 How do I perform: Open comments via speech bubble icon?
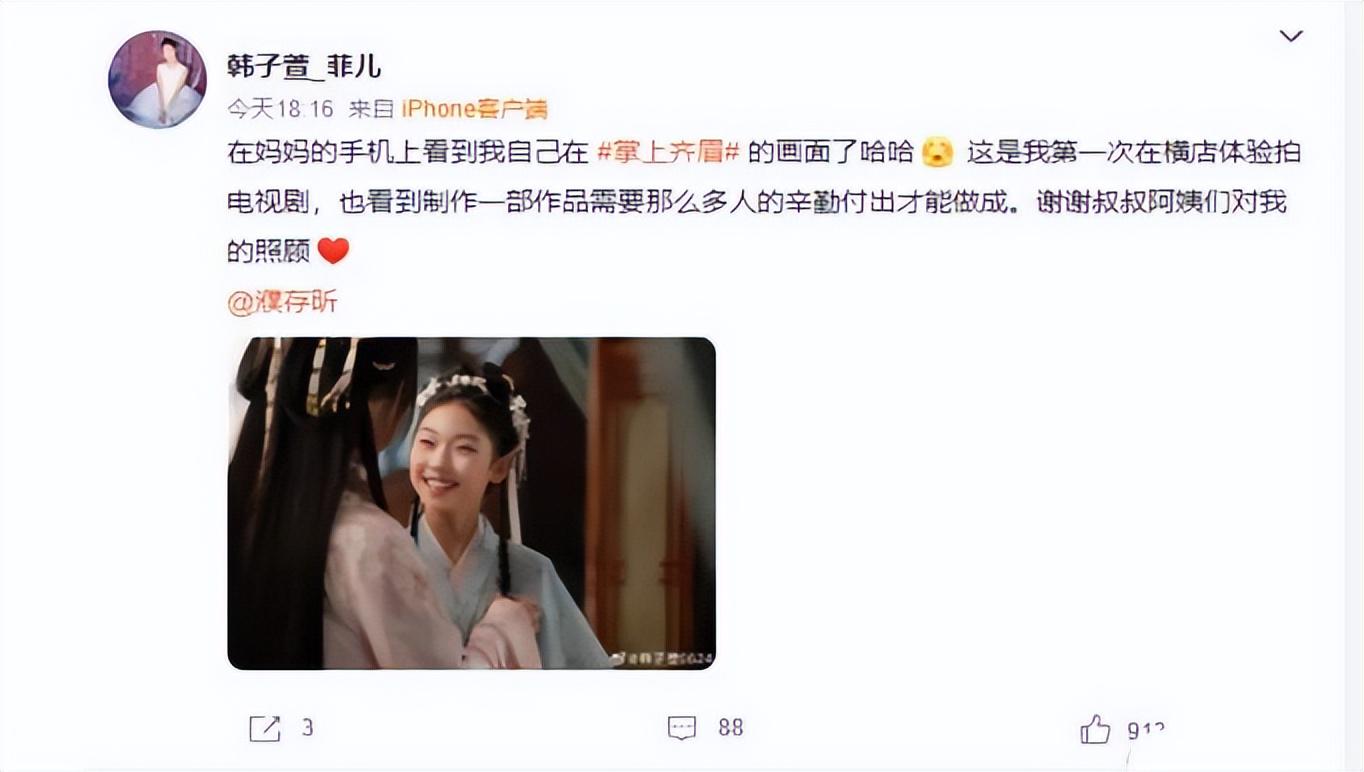682,728
